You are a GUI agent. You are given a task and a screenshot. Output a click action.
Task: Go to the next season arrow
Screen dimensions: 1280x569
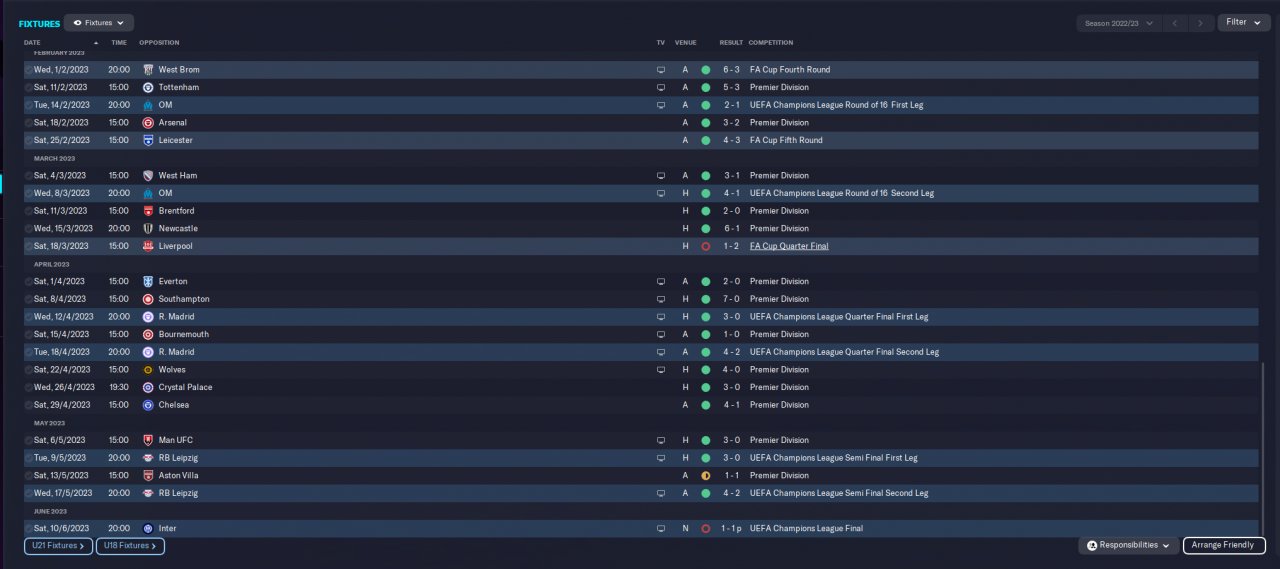(x=1202, y=22)
